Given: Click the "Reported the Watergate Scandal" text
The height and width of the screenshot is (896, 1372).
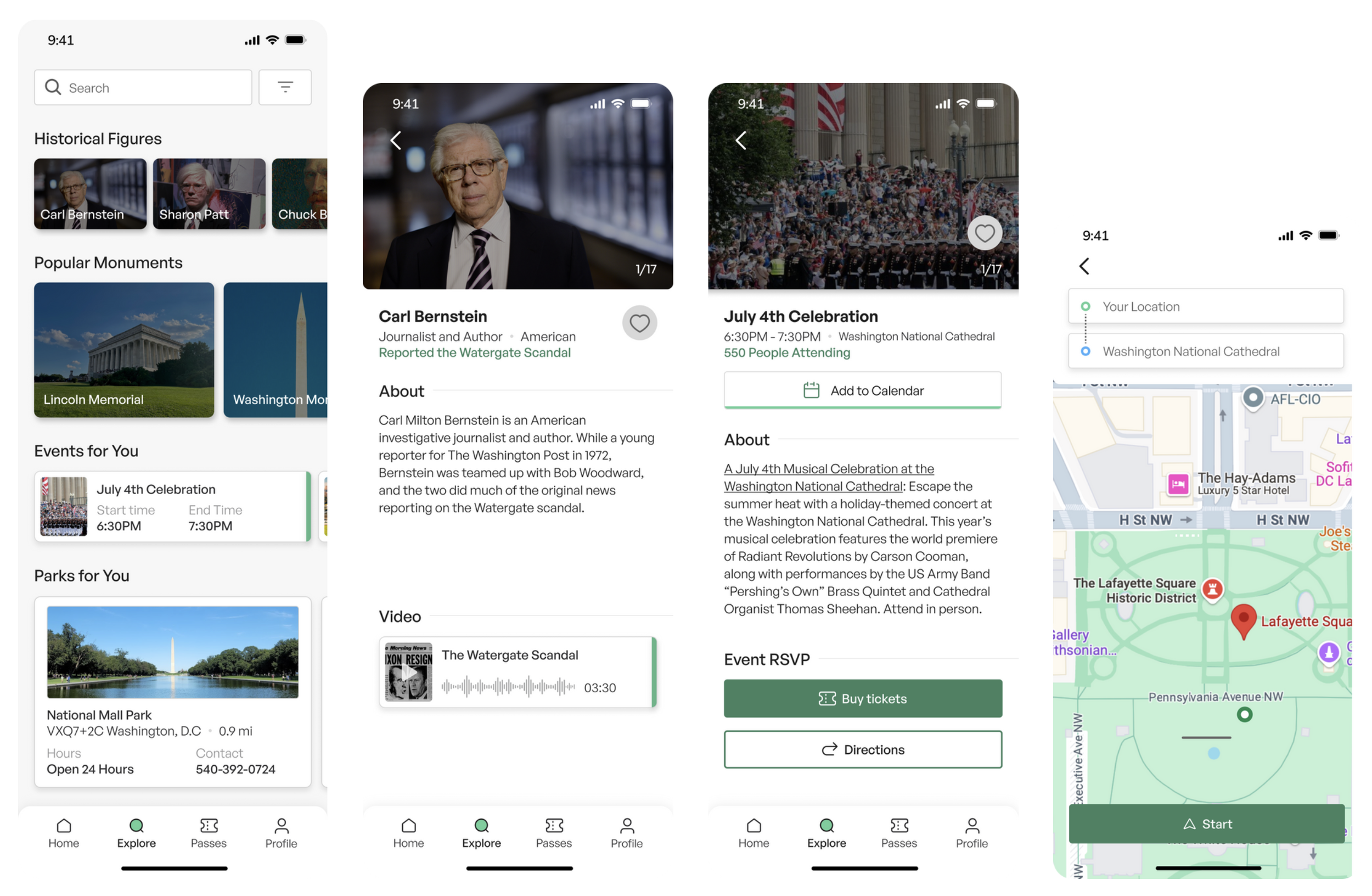Looking at the screenshot, I should tap(474, 352).
